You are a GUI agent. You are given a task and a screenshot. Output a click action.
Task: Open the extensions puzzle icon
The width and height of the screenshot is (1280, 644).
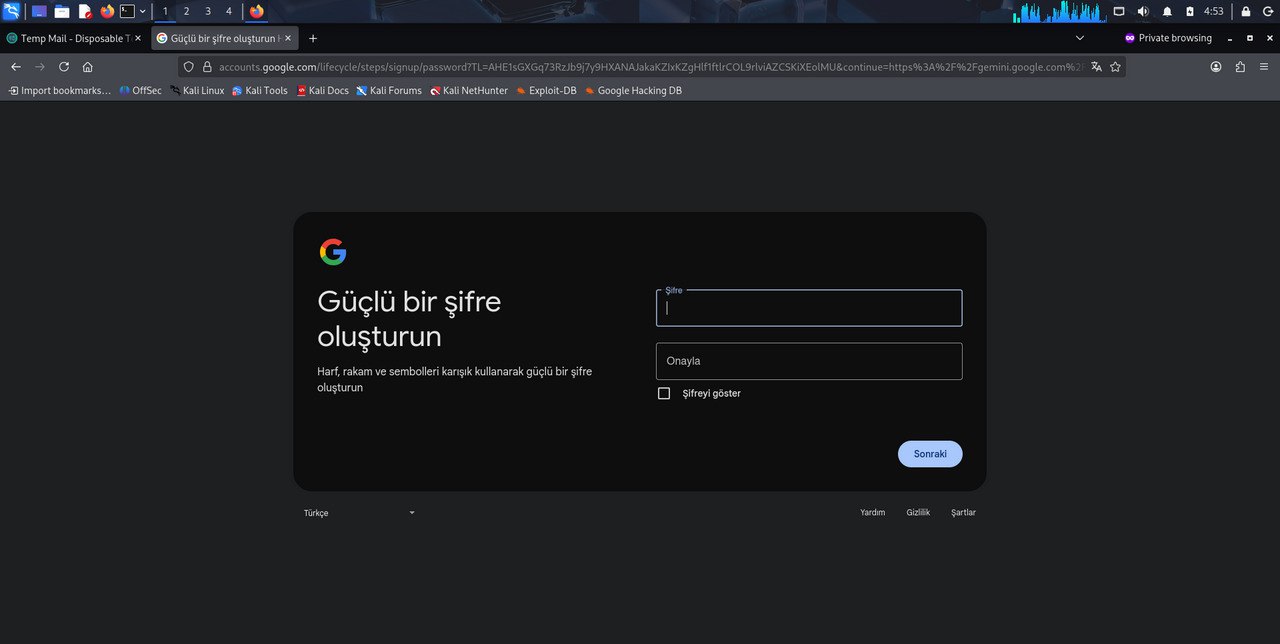[1240, 67]
